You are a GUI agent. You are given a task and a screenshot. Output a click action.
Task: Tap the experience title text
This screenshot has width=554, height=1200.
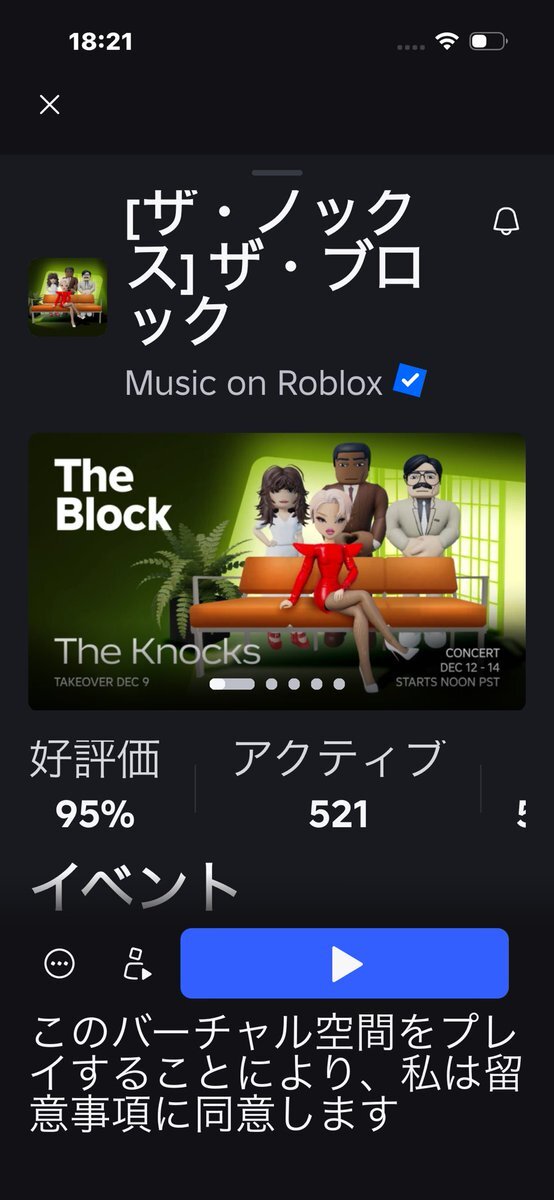(276, 267)
